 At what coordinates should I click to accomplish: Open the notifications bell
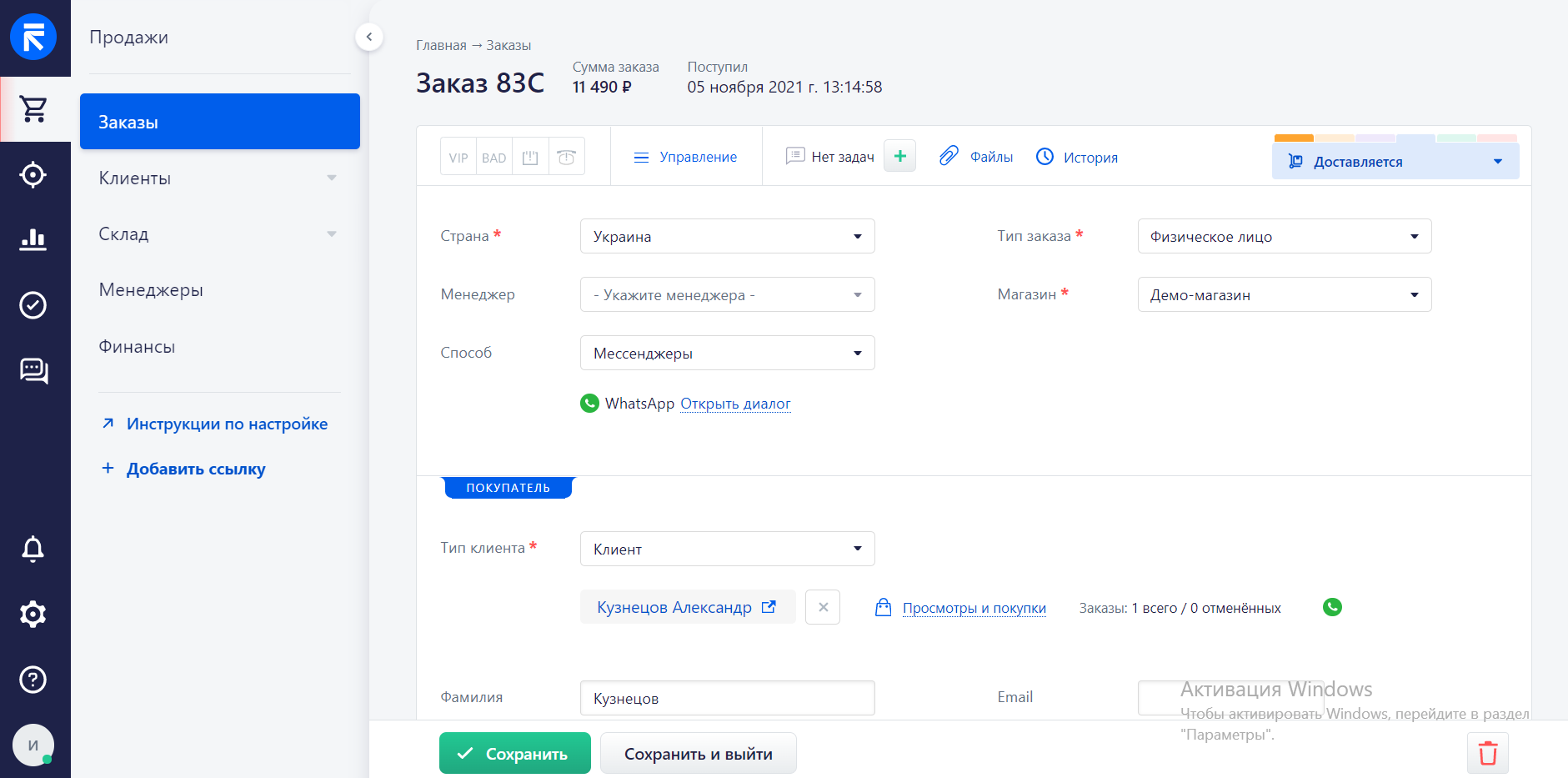(33, 549)
